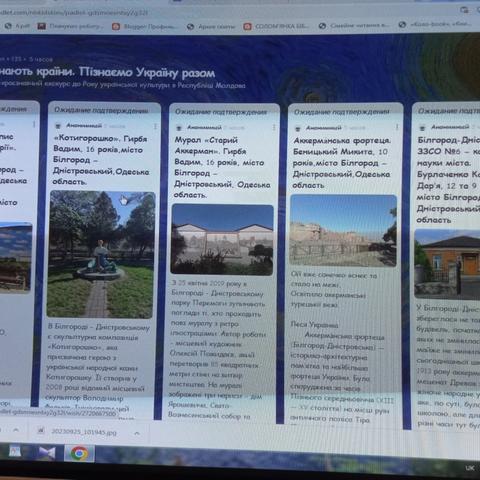
Task: Open the Старий Аккерман mural photo
Action: point(222,240)
